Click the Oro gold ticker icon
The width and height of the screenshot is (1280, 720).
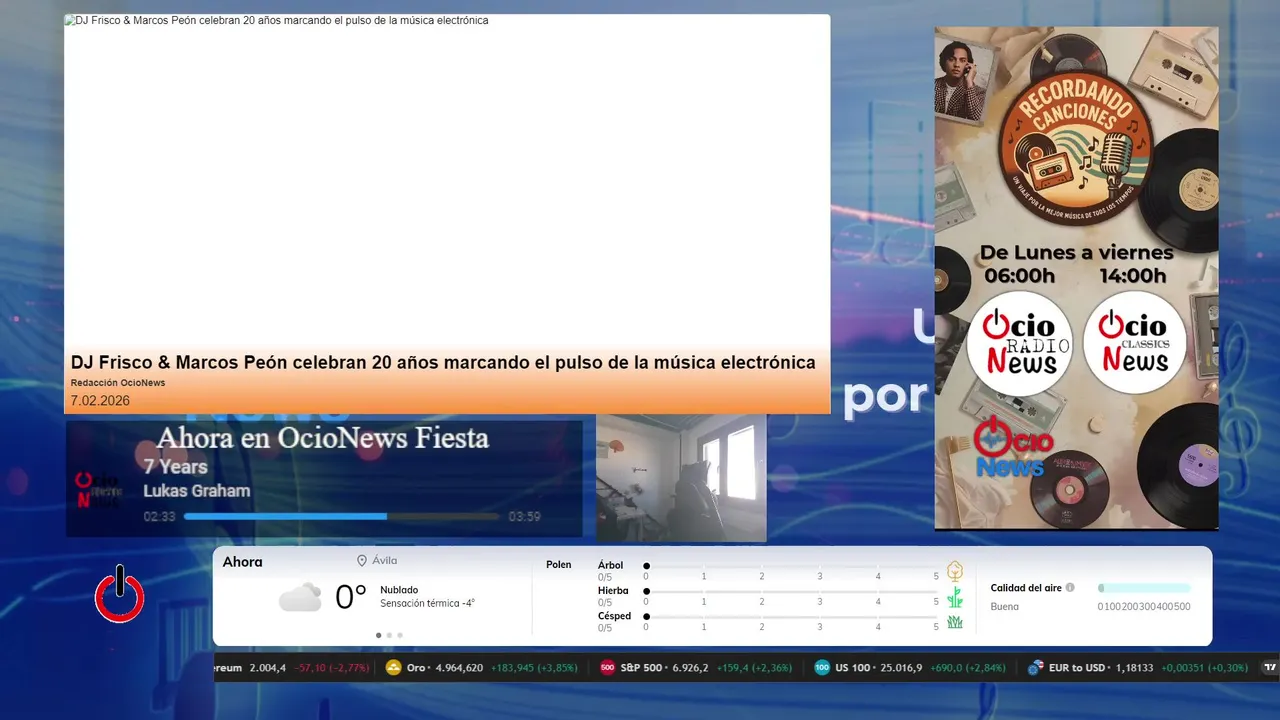[x=394, y=668]
